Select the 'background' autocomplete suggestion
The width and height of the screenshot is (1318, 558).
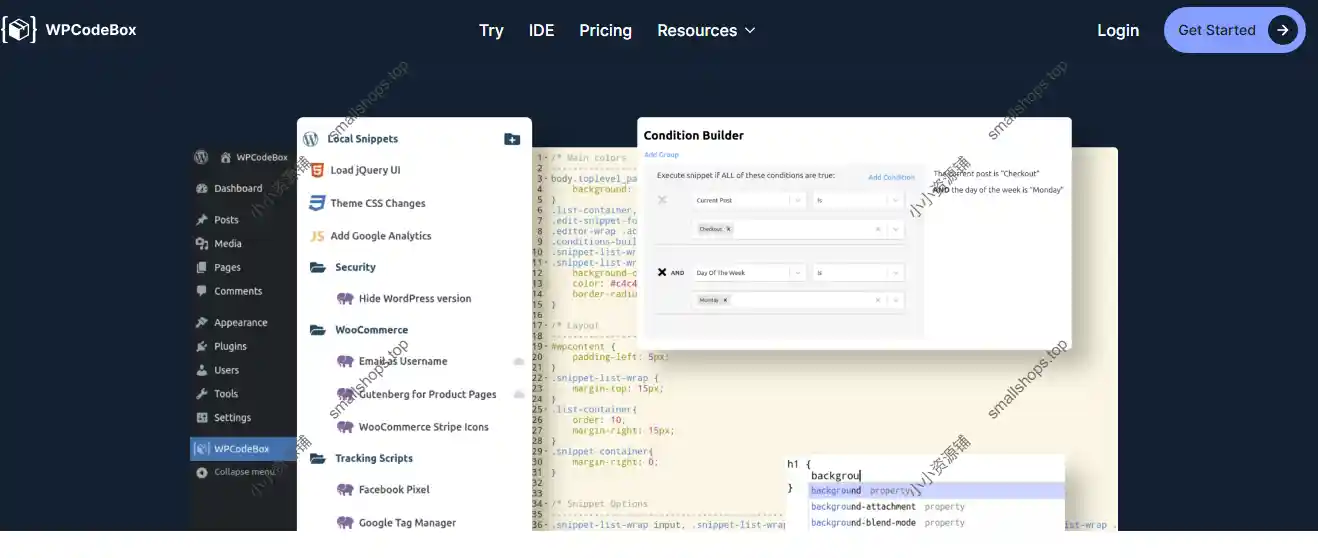(x=937, y=491)
